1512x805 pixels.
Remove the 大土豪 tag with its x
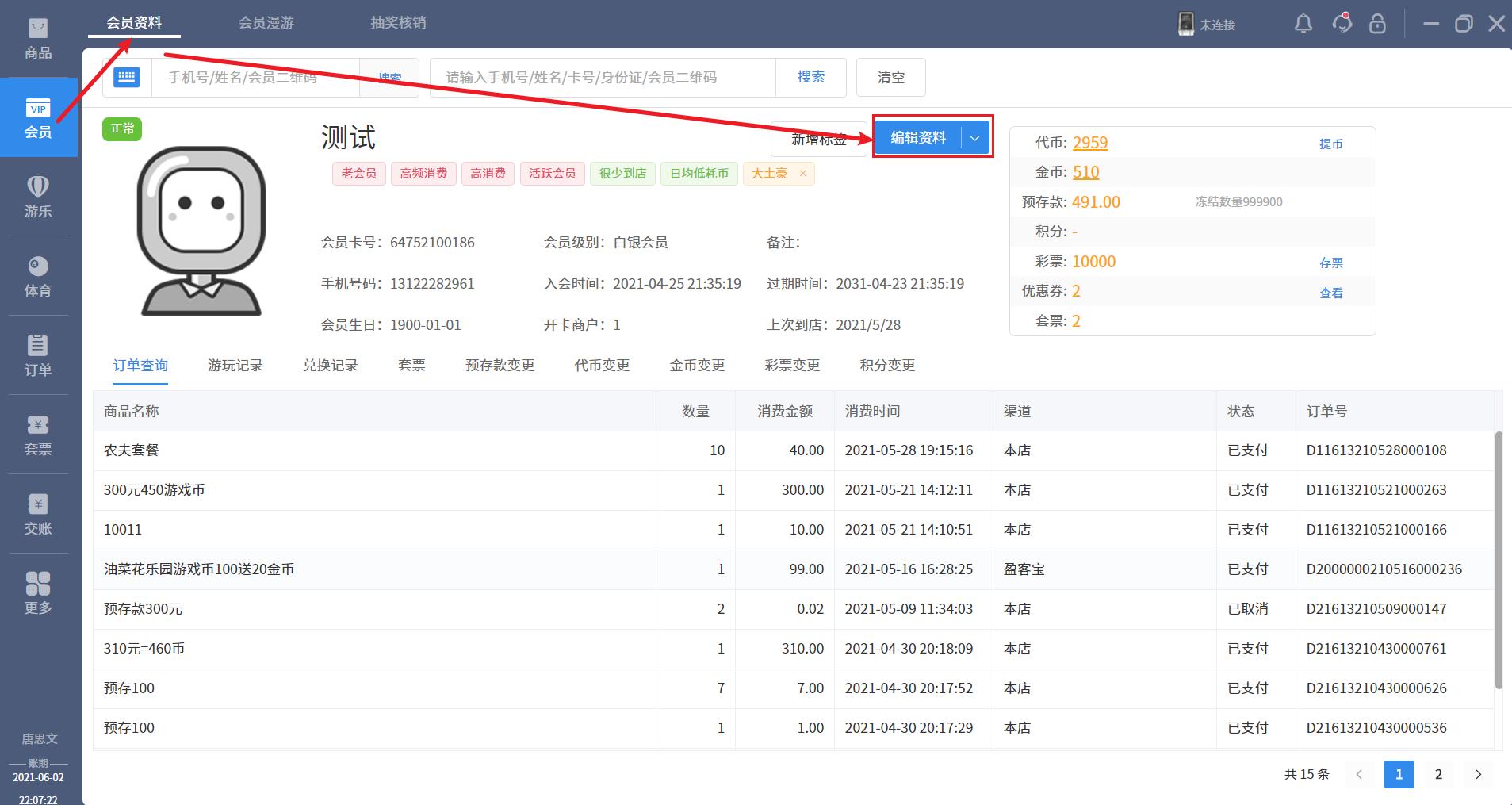click(x=802, y=173)
